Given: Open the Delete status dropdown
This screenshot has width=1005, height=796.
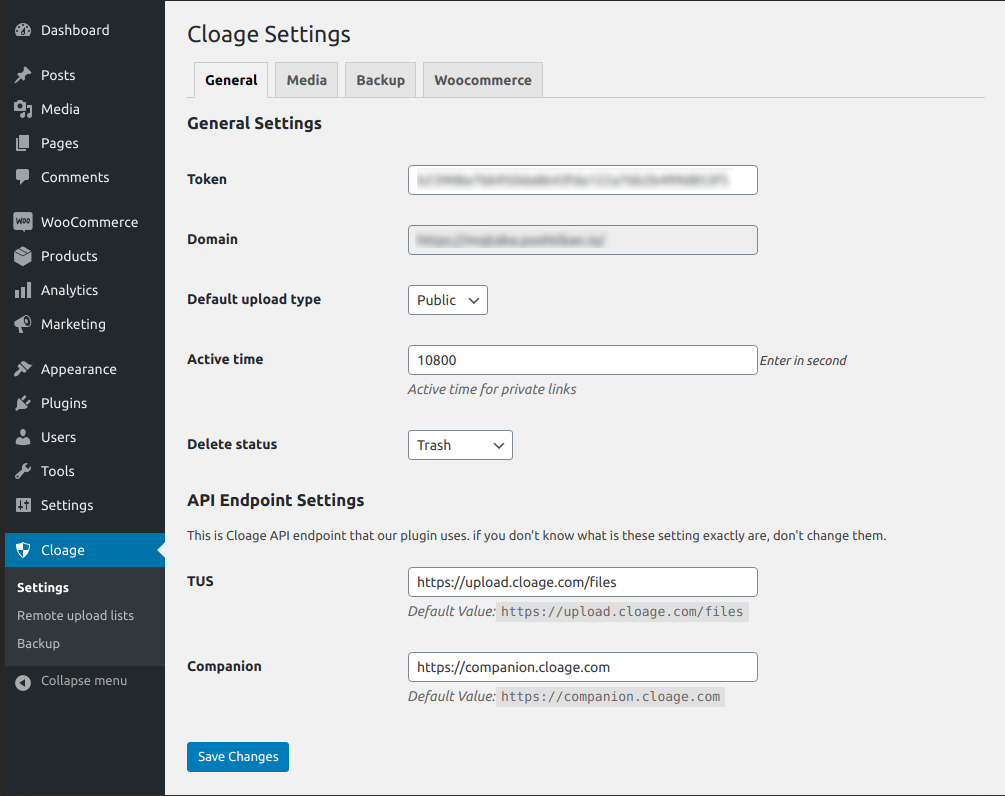Looking at the screenshot, I should point(460,445).
